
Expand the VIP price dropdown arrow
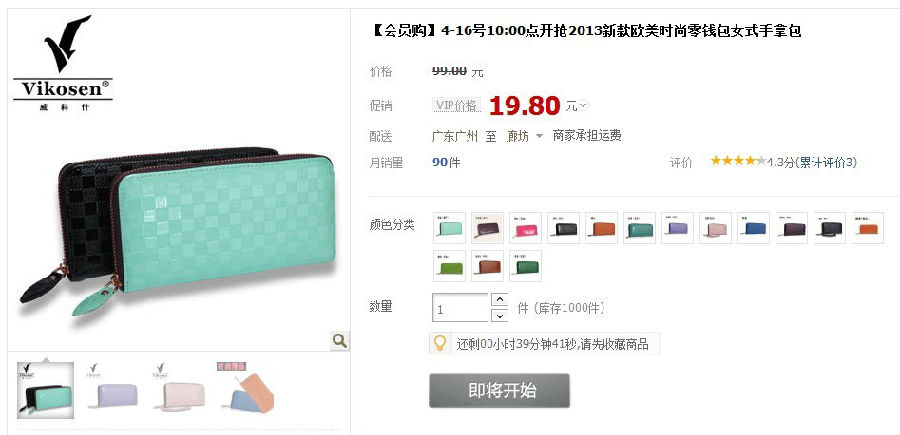pos(583,106)
